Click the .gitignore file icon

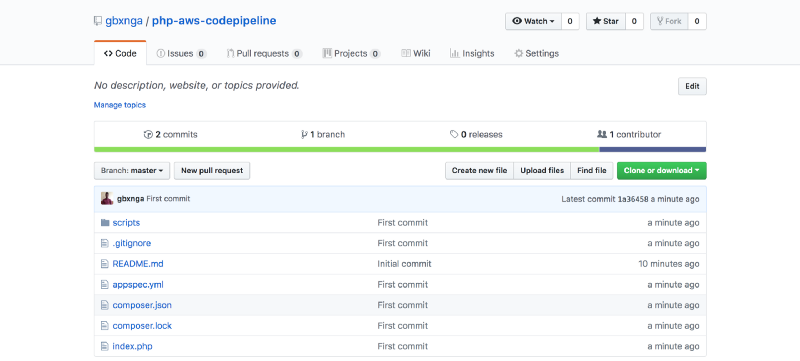(x=105, y=243)
